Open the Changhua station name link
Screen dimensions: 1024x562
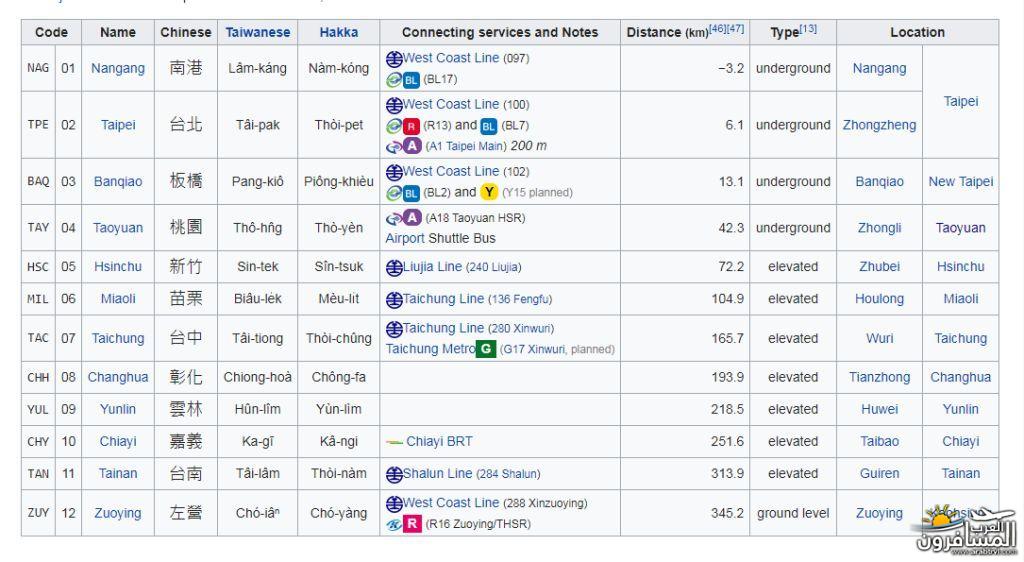click(118, 378)
